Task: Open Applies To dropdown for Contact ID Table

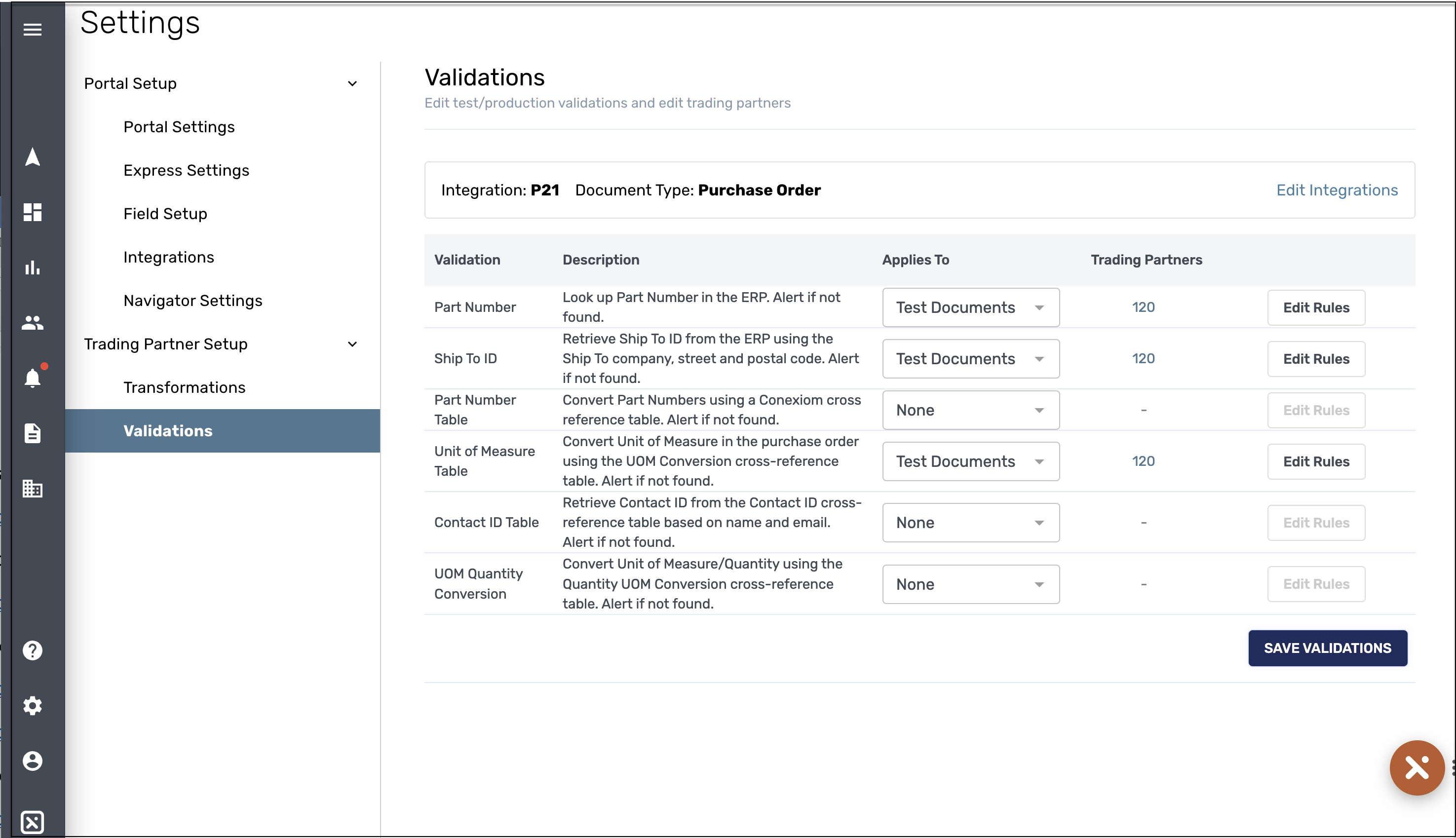Action: [970, 523]
